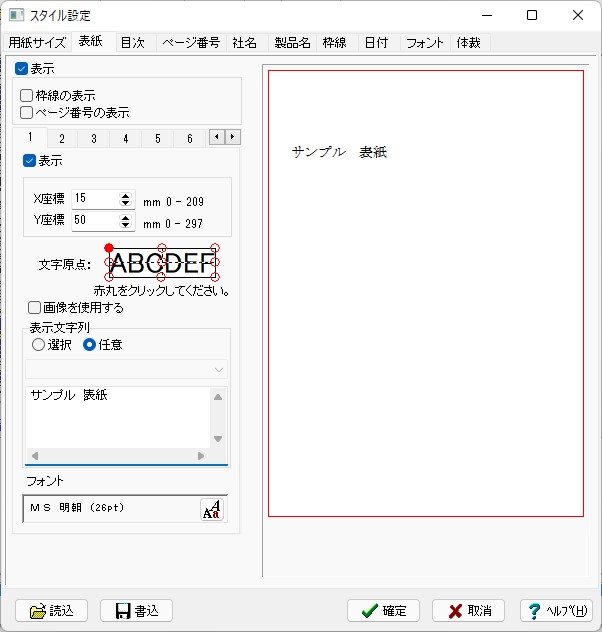The image size is (602, 632).
Task: Click text area scroll up arrow
Action: tap(218, 397)
